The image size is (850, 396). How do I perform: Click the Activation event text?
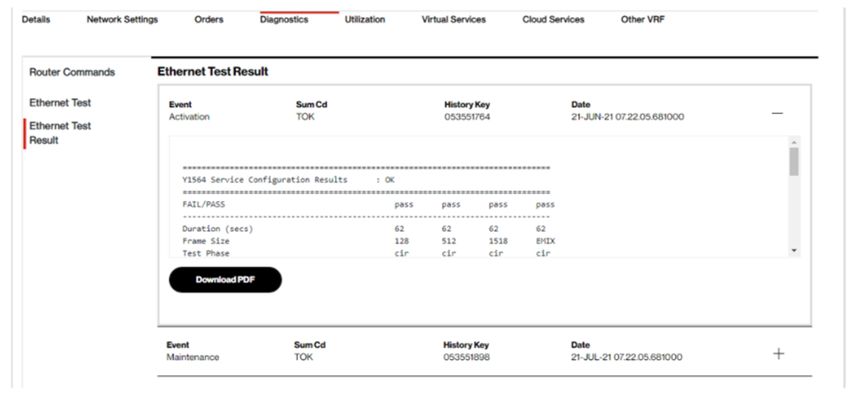(189, 116)
